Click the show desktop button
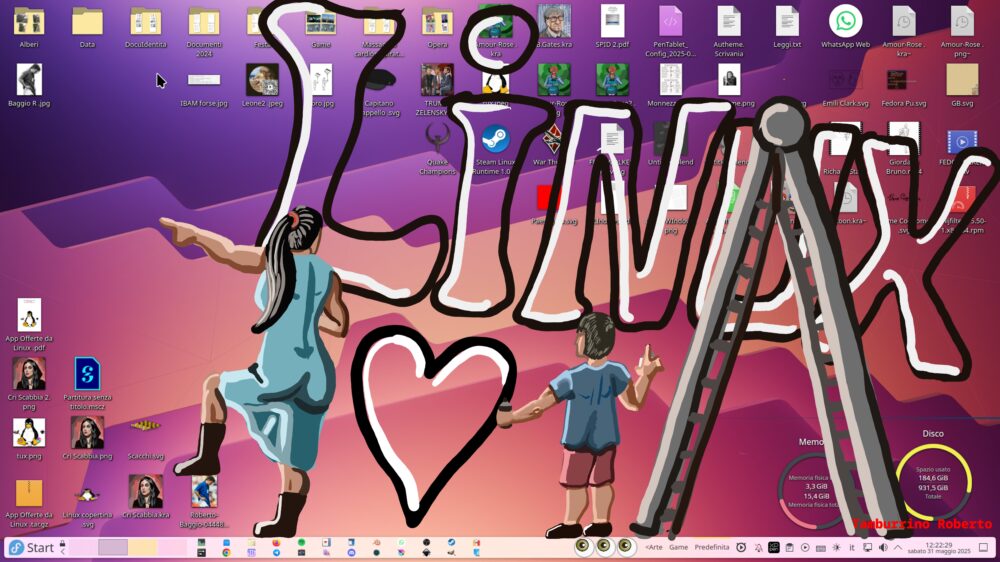The image size is (1000, 562). click(983, 547)
